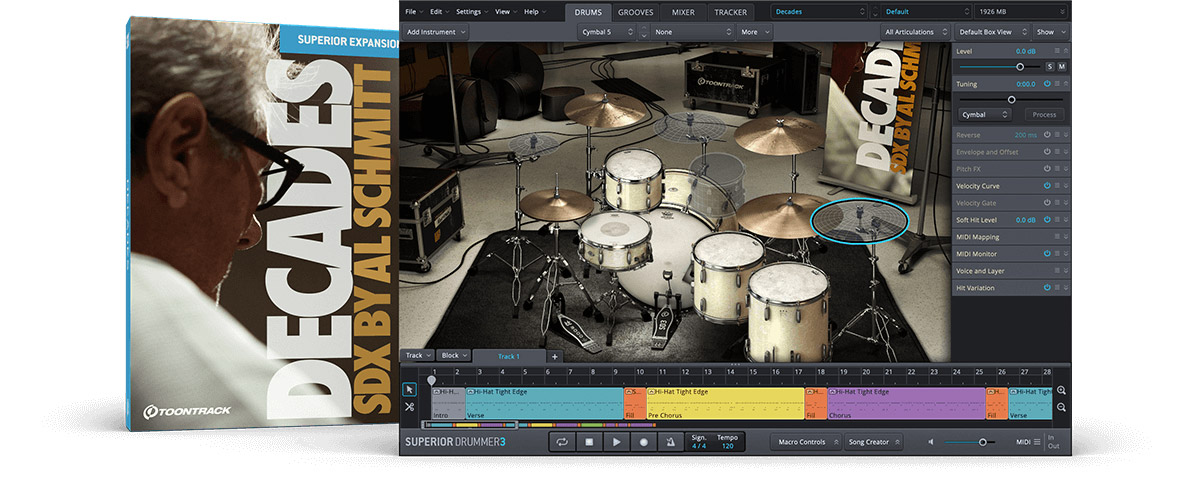Viewport: 1200px width, 488px height.
Task: Toggle loop playback in the transport bar
Action: pyautogui.click(x=563, y=442)
